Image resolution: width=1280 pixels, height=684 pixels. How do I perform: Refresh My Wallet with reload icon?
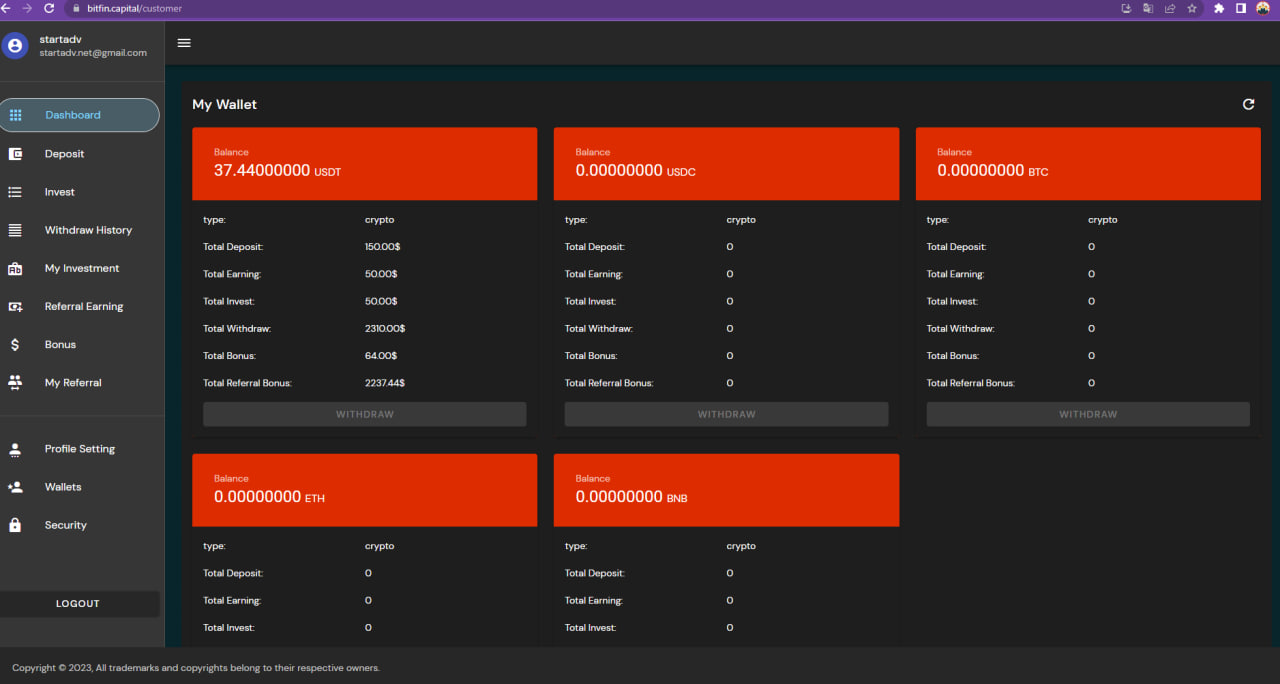tap(1248, 104)
